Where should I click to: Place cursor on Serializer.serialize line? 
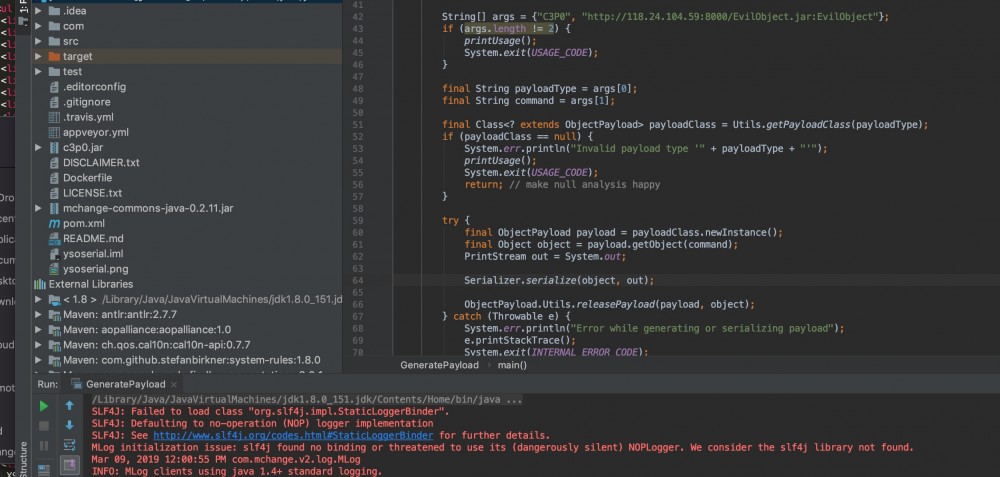tap(559, 281)
